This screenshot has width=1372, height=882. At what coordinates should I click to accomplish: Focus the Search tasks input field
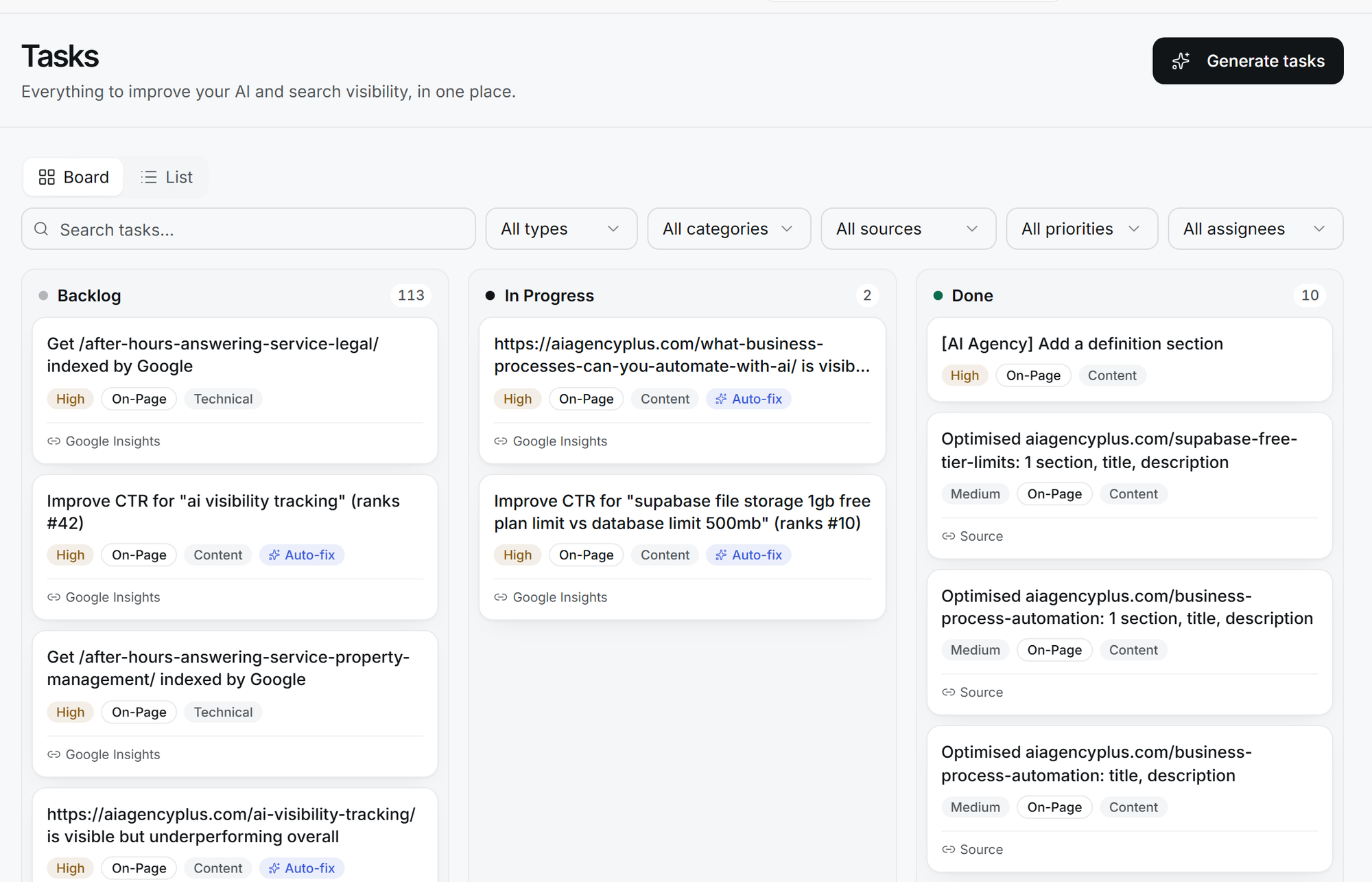[x=248, y=229]
